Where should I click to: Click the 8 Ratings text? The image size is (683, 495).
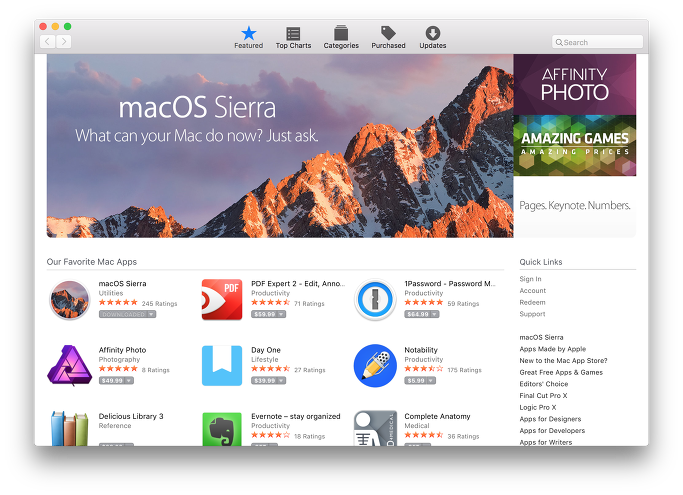[x=156, y=370]
